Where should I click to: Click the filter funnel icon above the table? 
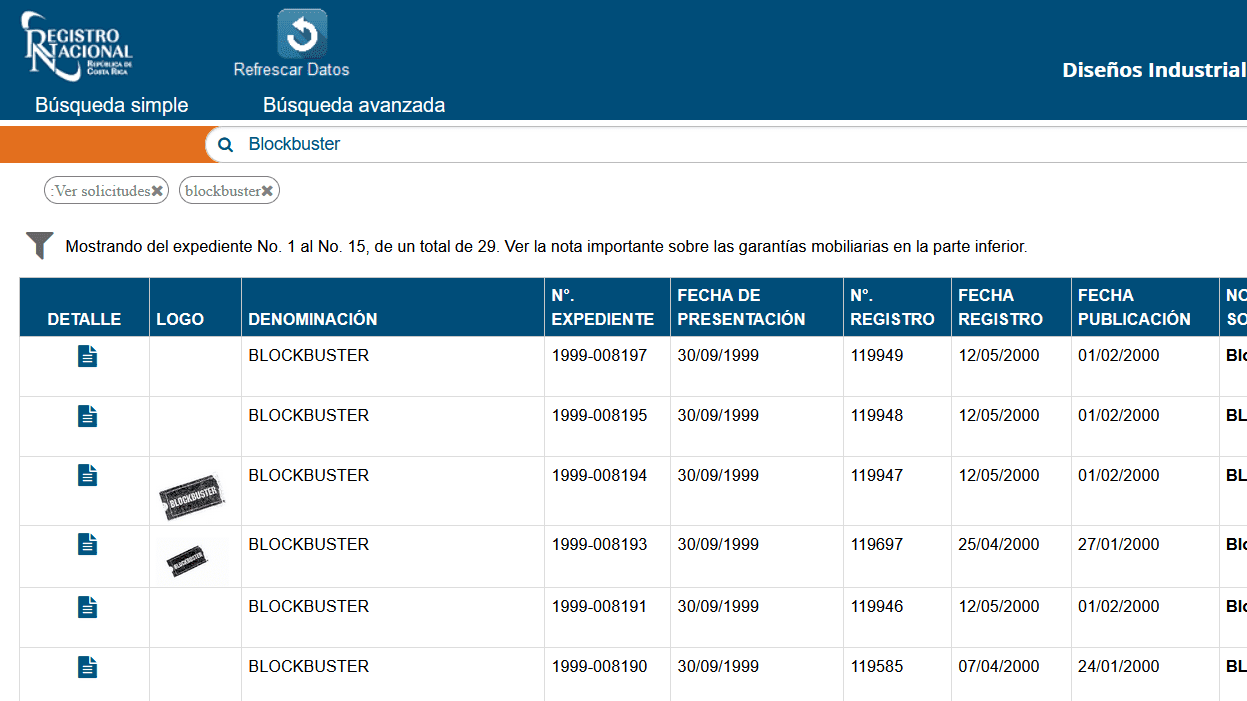(38, 244)
